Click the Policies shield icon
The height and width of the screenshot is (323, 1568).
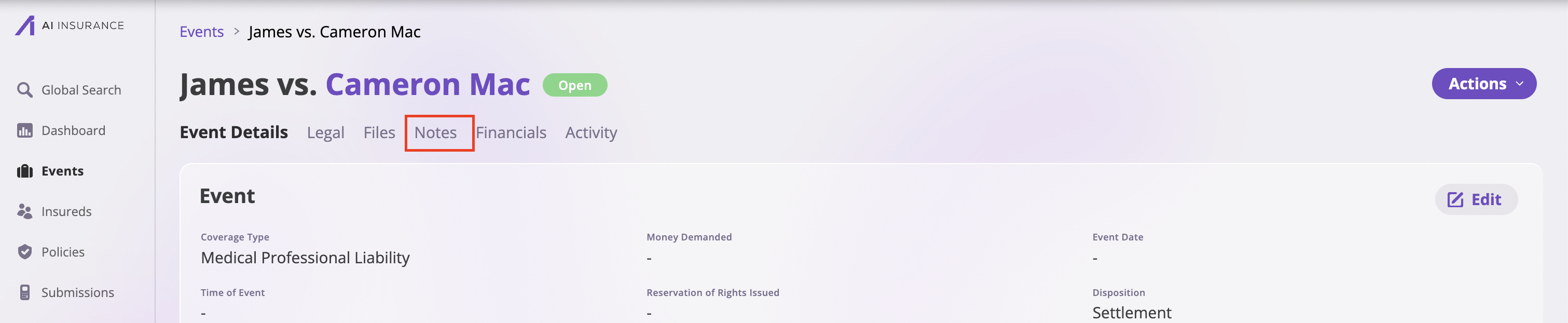pyautogui.click(x=25, y=252)
